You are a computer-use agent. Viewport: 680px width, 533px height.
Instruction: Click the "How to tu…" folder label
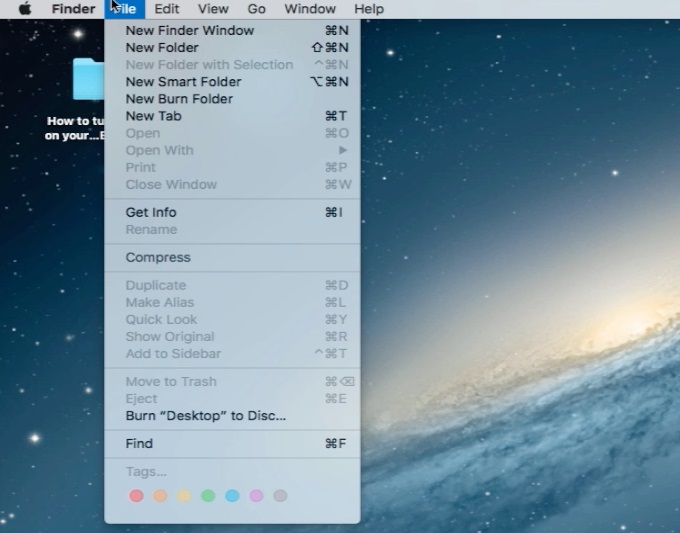[75, 128]
